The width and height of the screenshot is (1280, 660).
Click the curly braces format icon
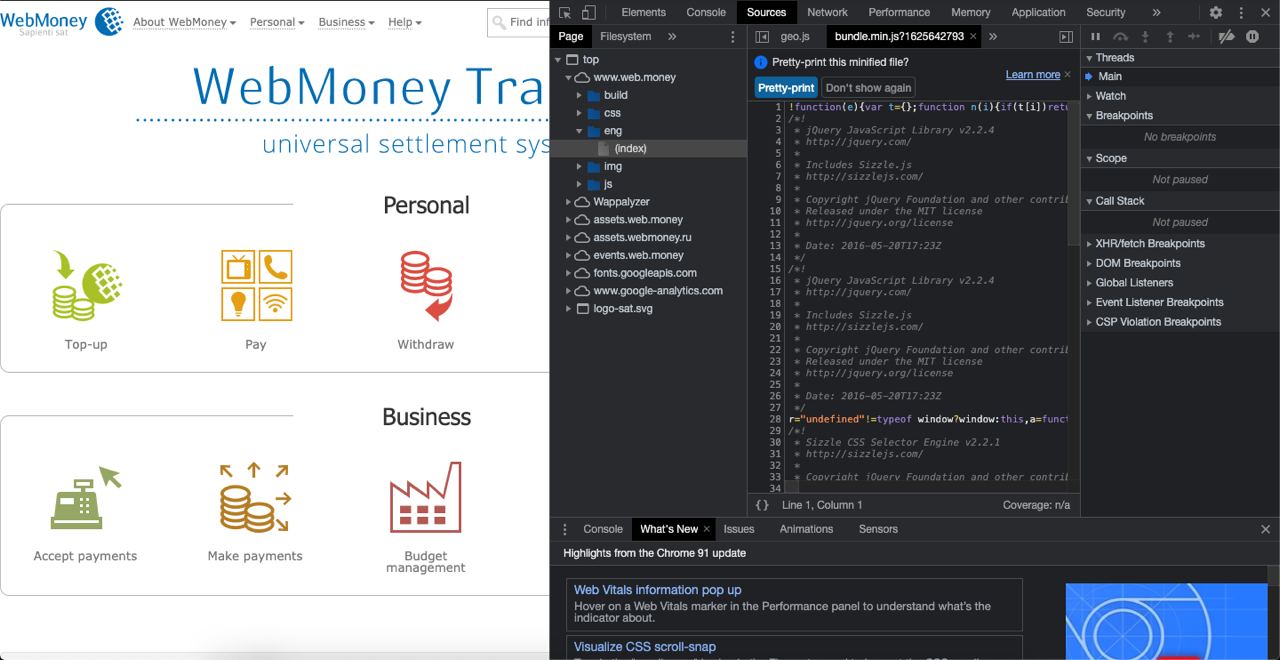pyautogui.click(x=762, y=505)
